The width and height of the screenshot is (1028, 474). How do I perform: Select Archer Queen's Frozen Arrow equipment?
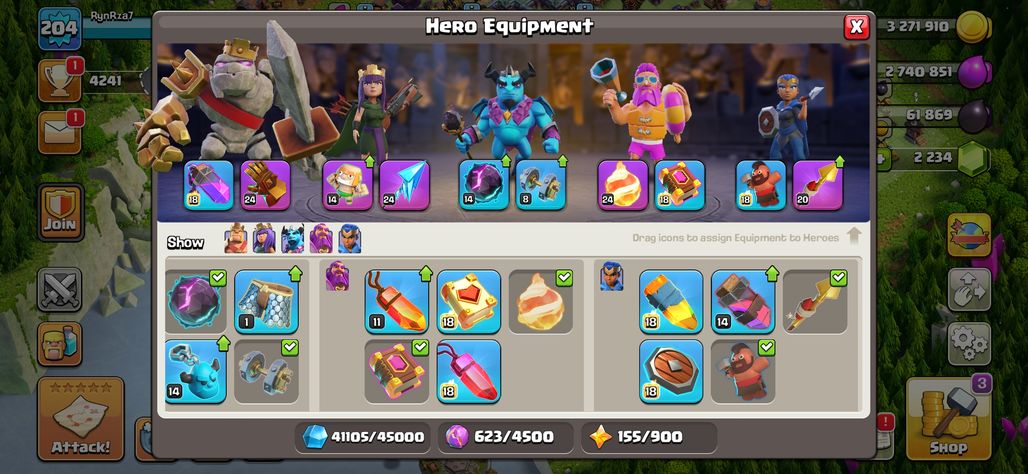(x=404, y=185)
